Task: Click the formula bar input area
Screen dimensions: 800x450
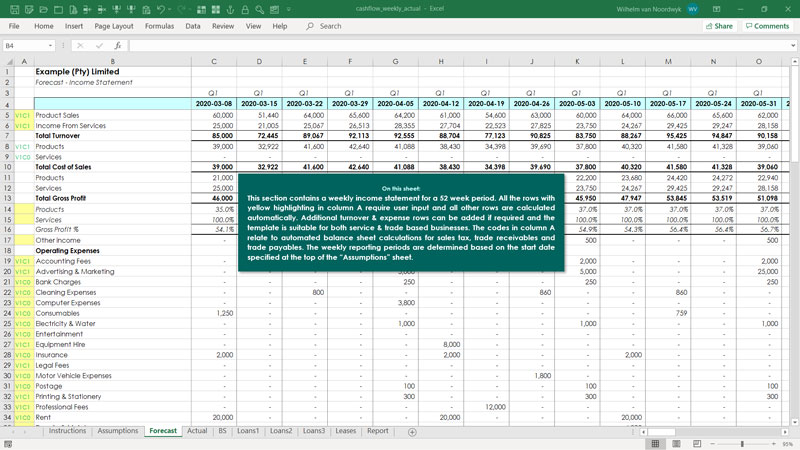Action: pos(459,45)
